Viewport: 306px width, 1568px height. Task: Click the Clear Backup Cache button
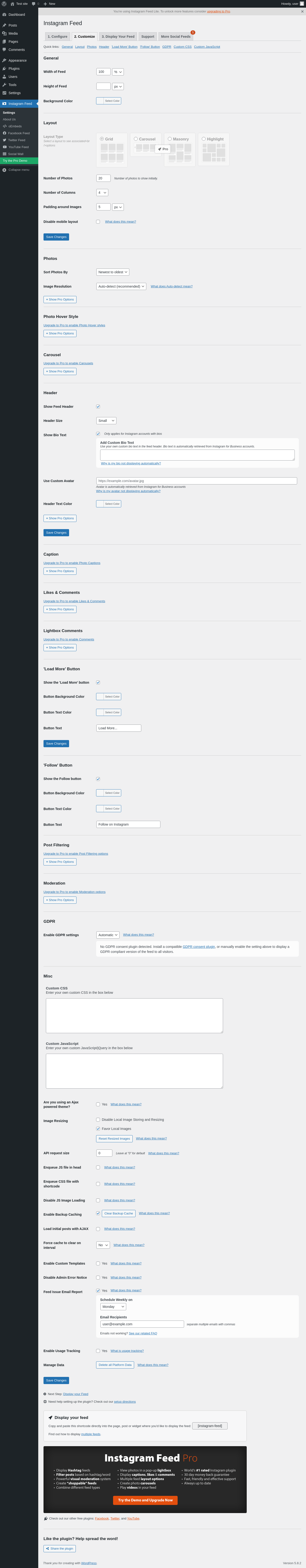click(118, 1213)
